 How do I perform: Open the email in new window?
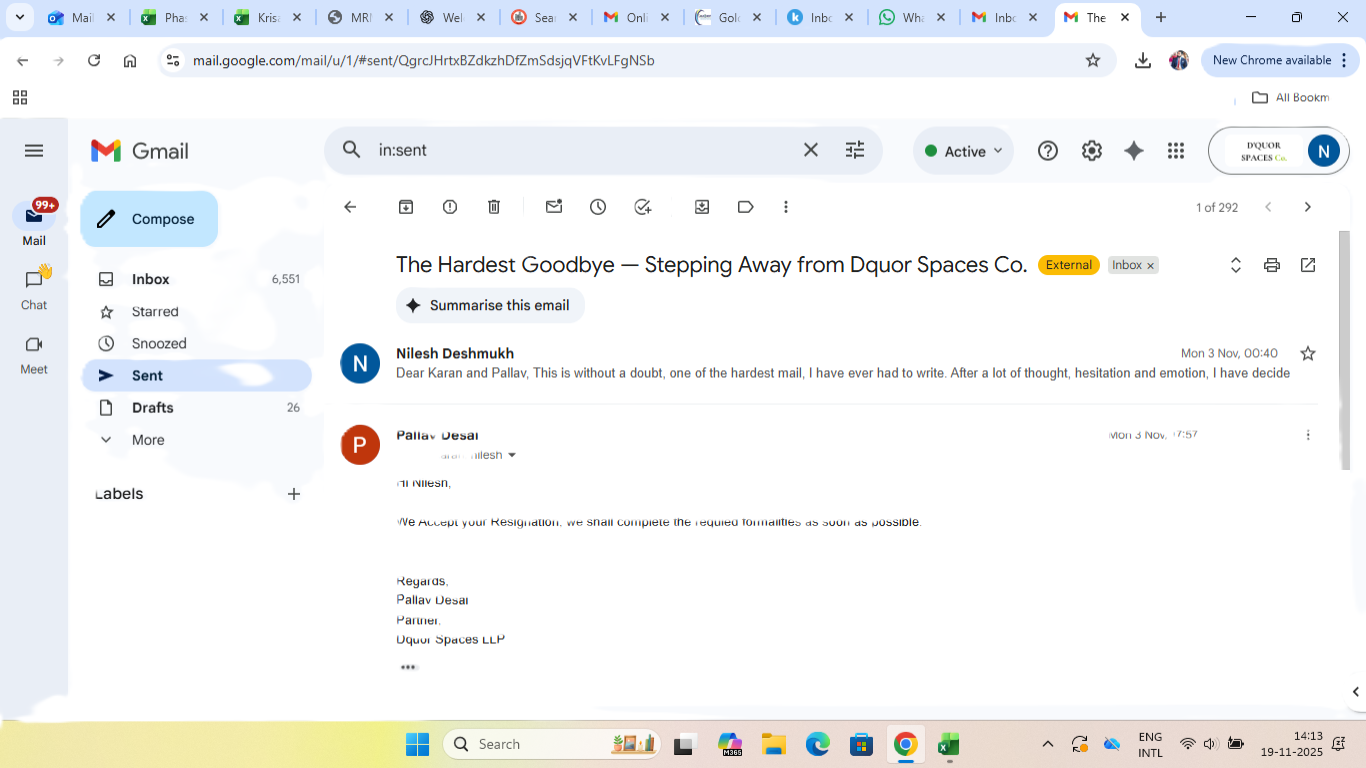1308,265
